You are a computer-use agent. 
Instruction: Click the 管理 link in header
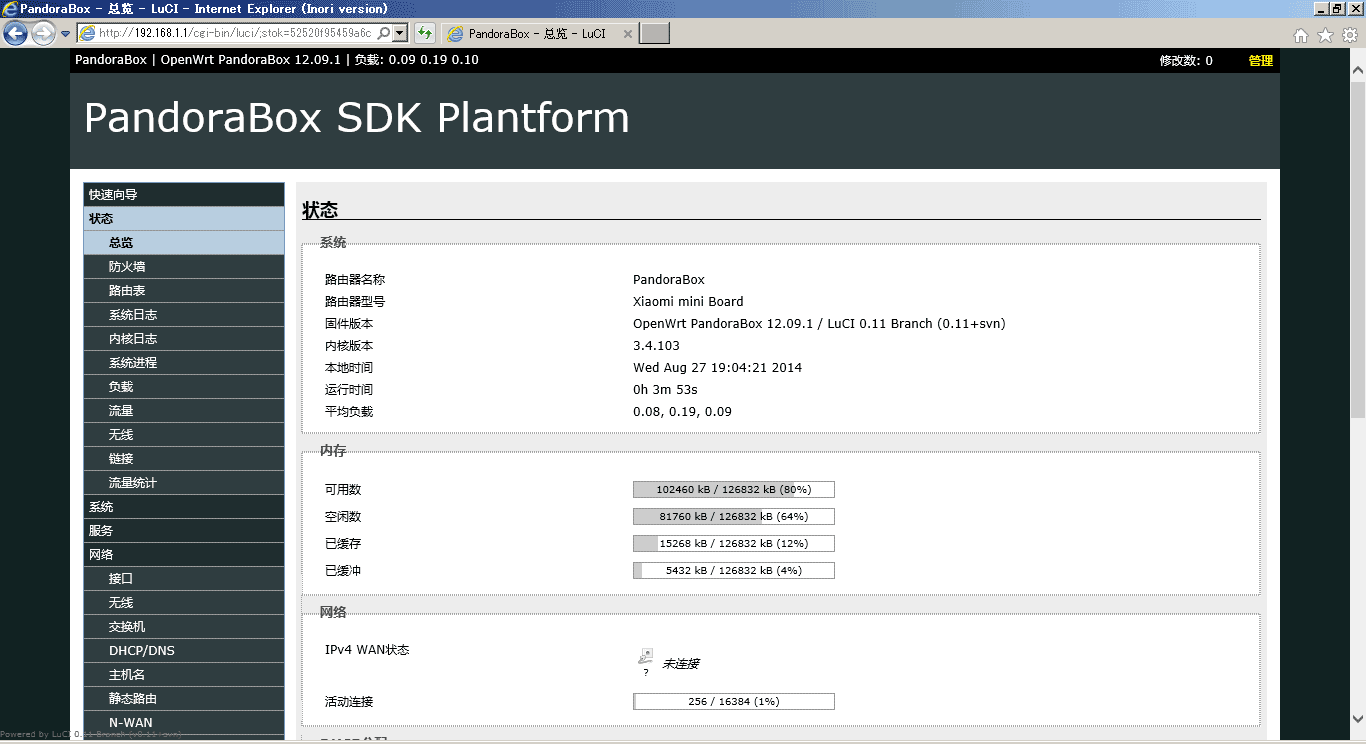click(1261, 60)
